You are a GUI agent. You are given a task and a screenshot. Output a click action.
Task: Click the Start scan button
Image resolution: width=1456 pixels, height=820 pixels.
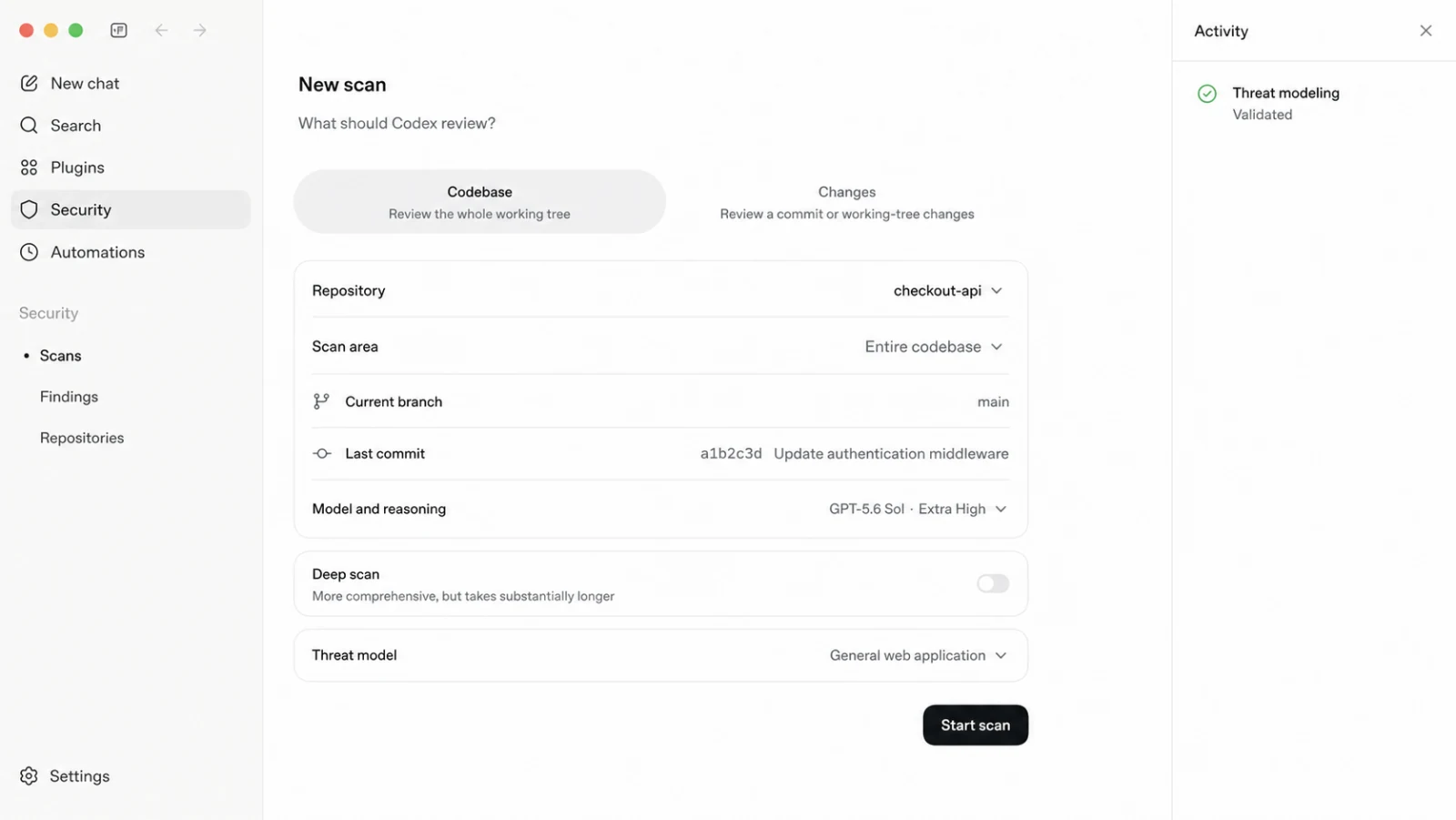tap(976, 725)
